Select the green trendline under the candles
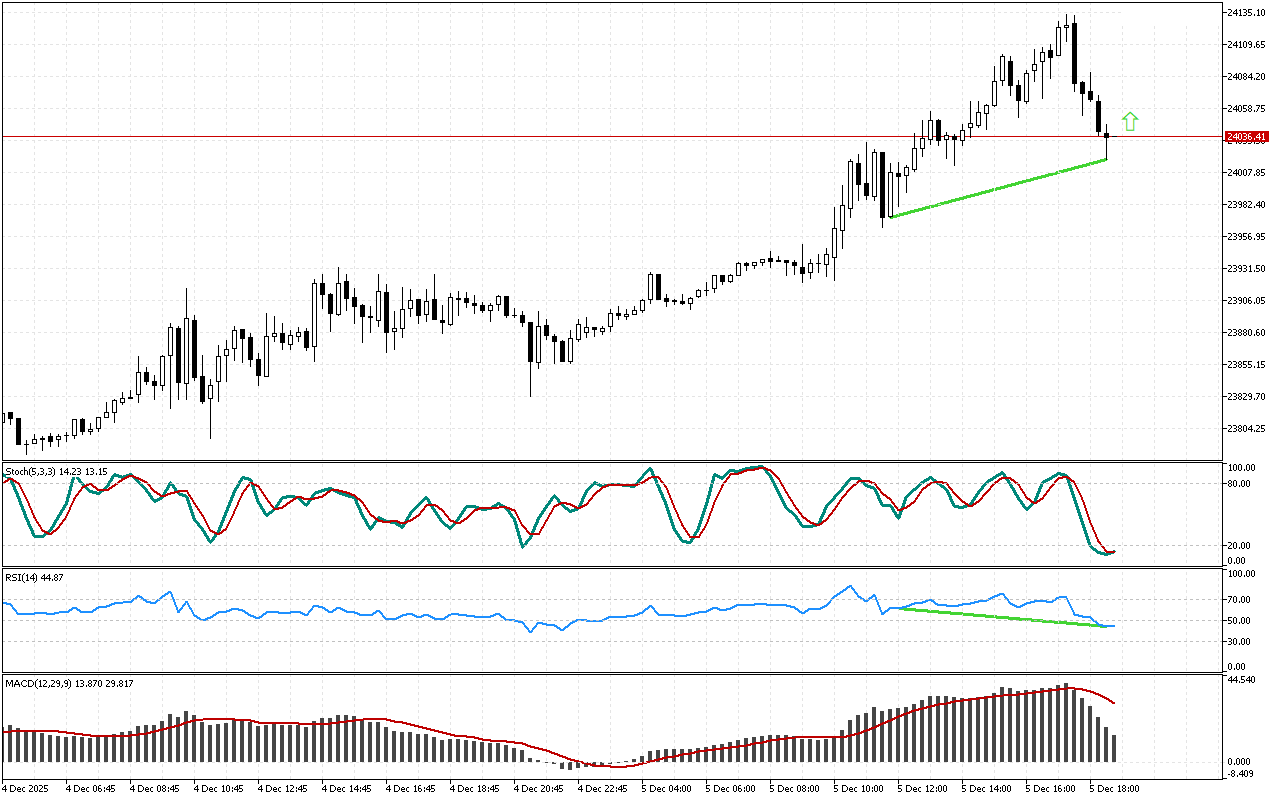Screen dimensions: 1280x800 click(998, 188)
